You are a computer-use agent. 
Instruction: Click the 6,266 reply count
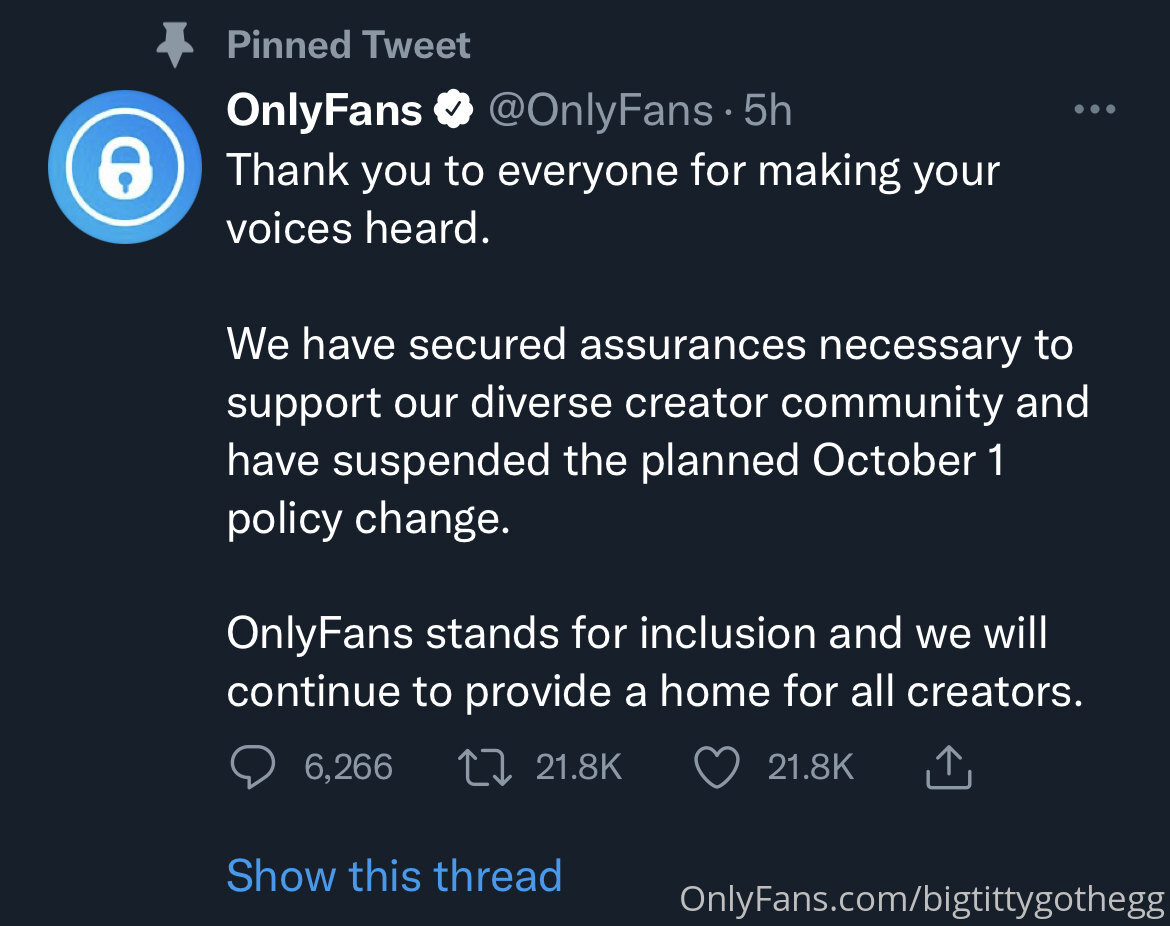point(348,767)
